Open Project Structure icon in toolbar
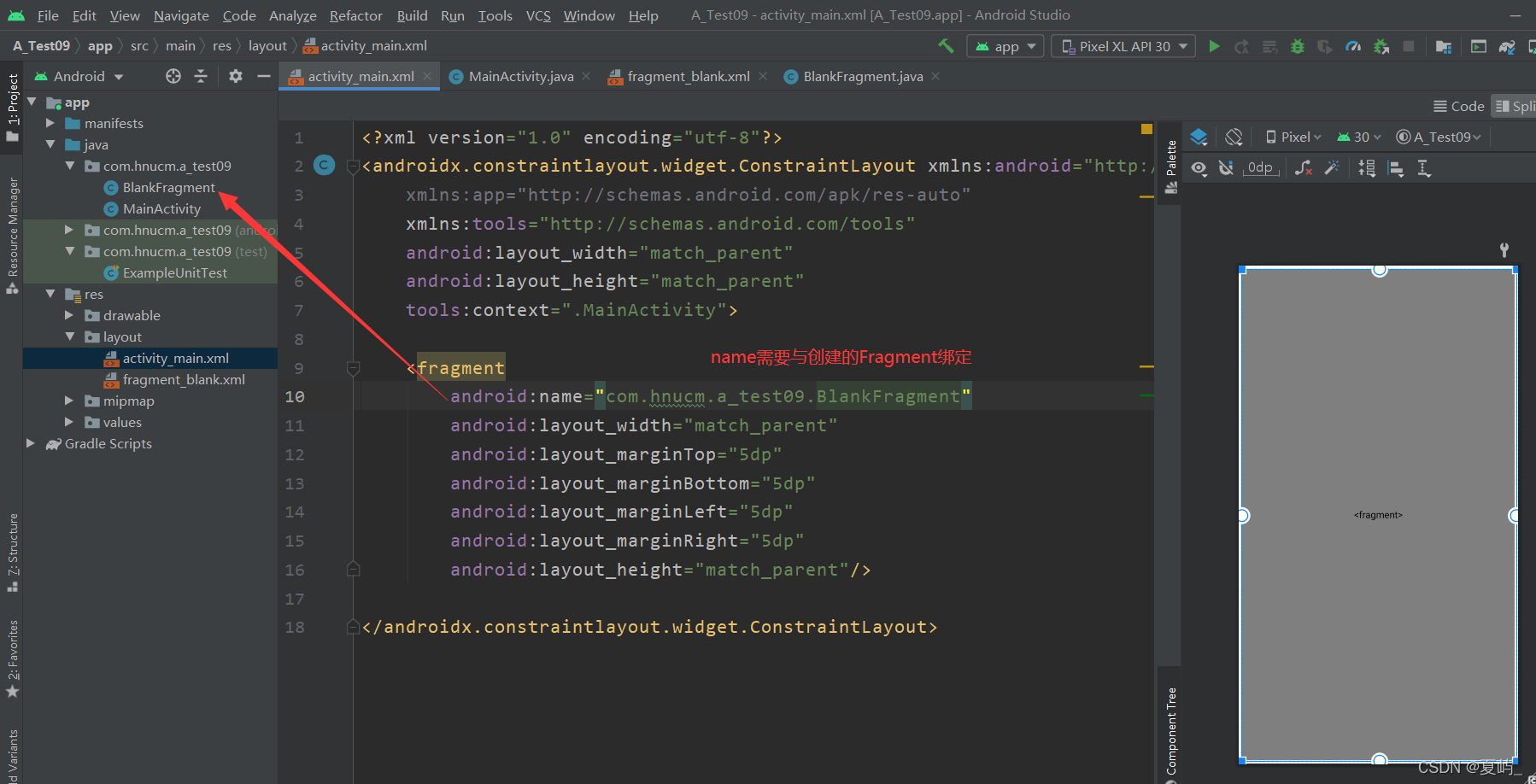The height and width of the screenshot is (784, 1536). tap(1444, 46)
